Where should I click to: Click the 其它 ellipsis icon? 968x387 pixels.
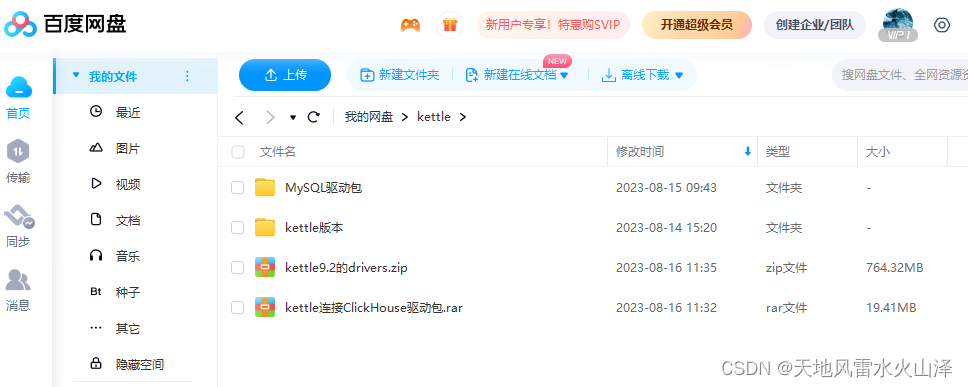click(96, 328)
